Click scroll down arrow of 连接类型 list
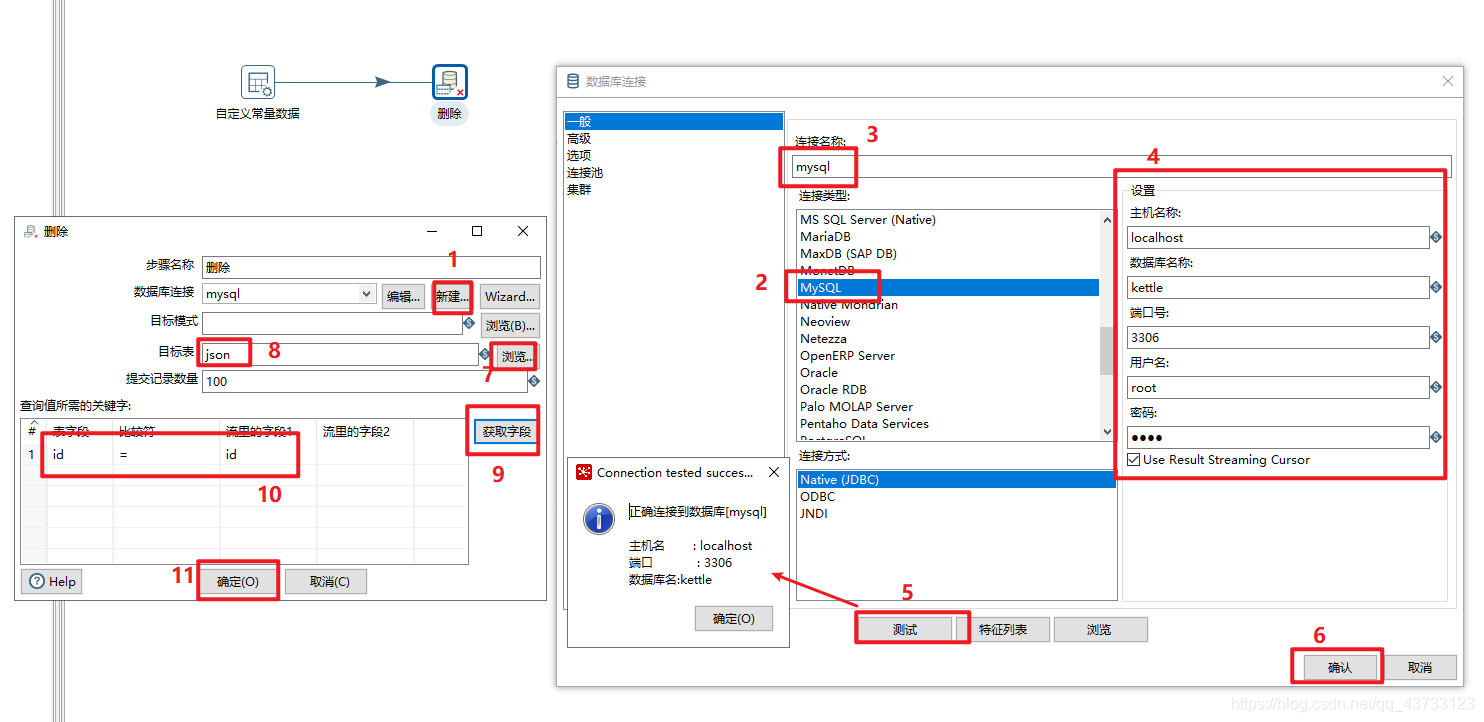 (1107, 431)
